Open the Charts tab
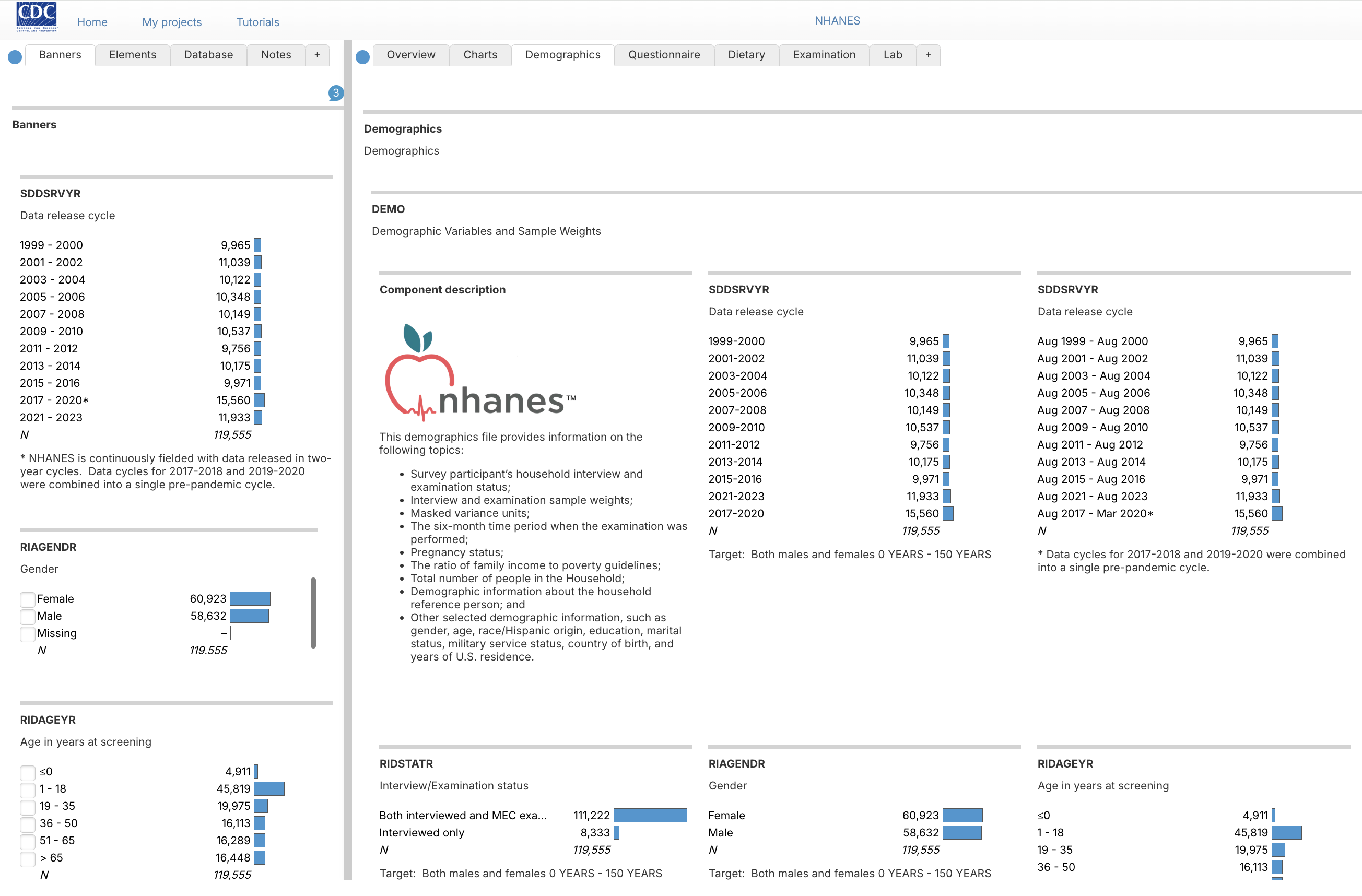Screen dimensions: 1362x896 pos(479,55)
